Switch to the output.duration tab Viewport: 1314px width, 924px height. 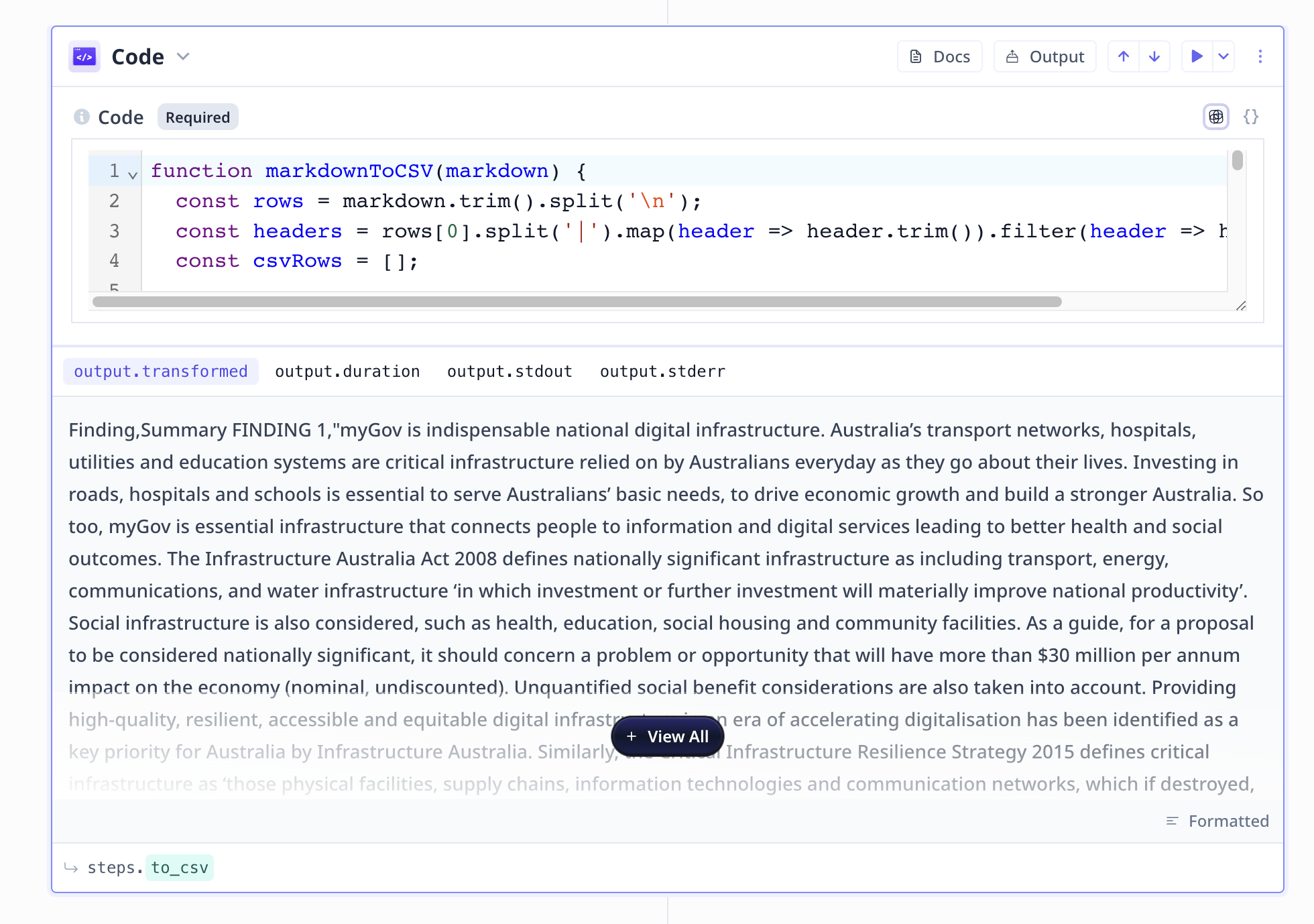tap(347, 371)
